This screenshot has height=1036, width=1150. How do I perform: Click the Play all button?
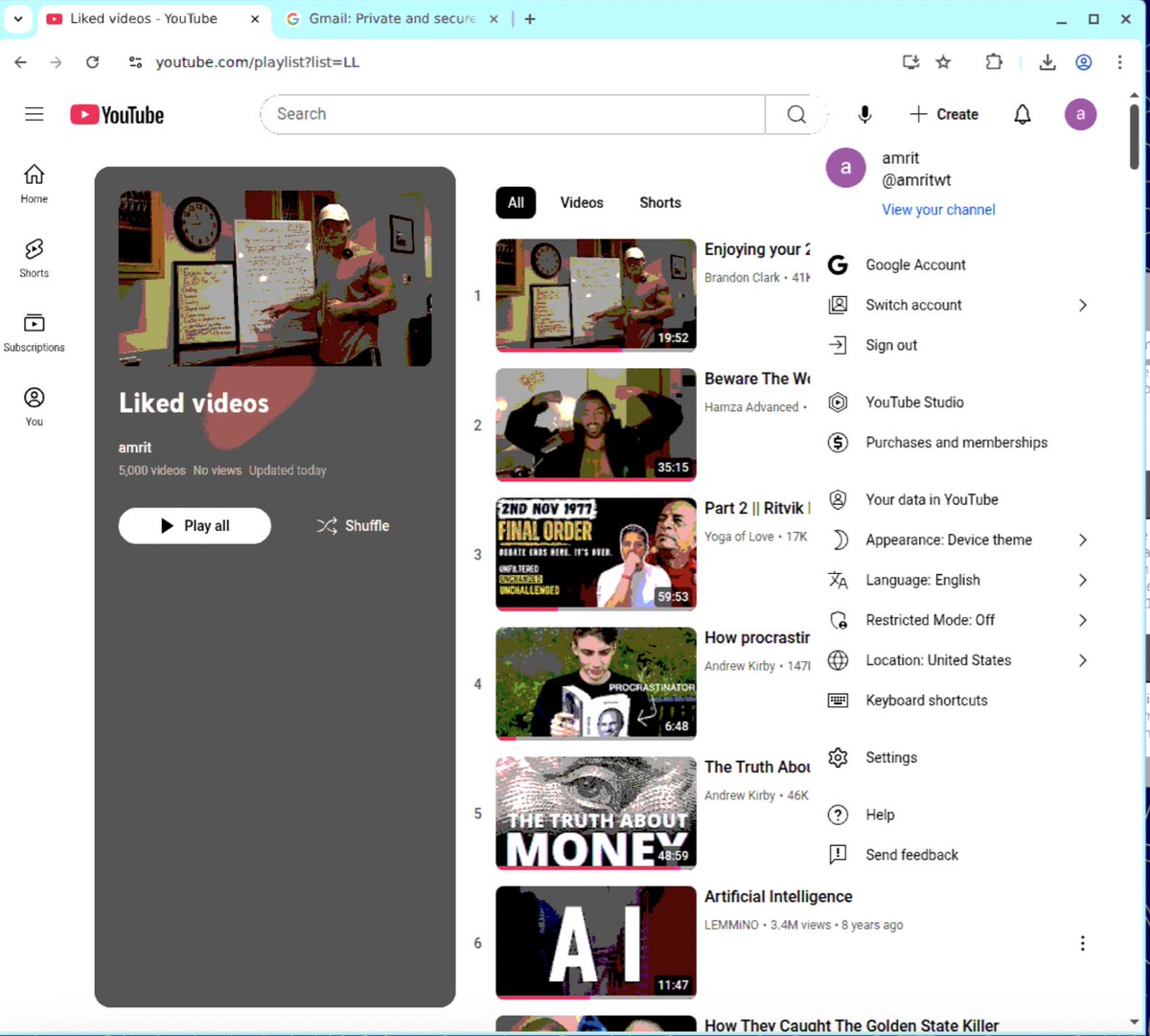pos(195,525)
